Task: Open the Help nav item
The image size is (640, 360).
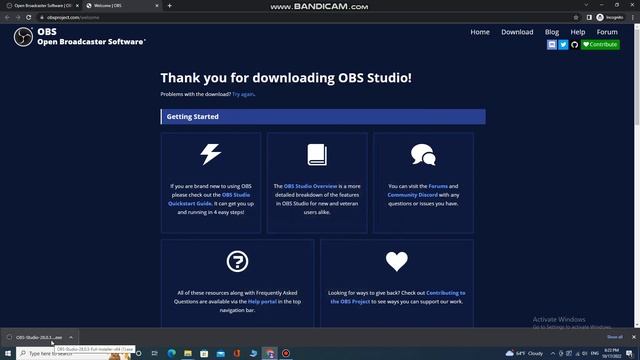Action: point(578,32)
